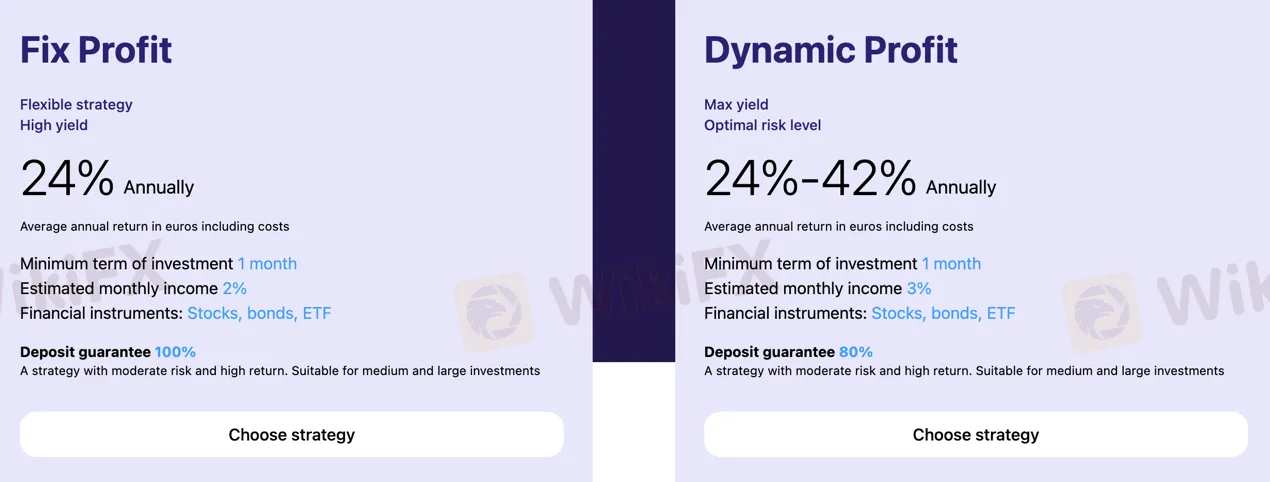
Task: Click the 3% estimated monthly income value
Action: [x=918, y=289]
